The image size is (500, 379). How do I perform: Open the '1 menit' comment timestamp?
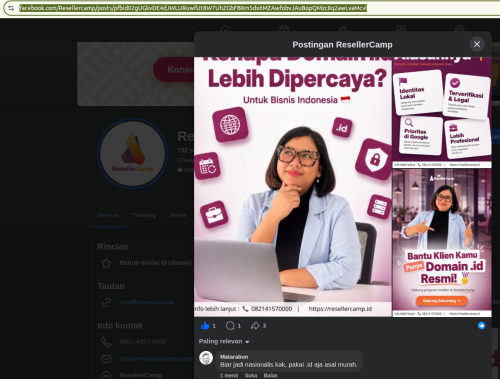(229, 375)
